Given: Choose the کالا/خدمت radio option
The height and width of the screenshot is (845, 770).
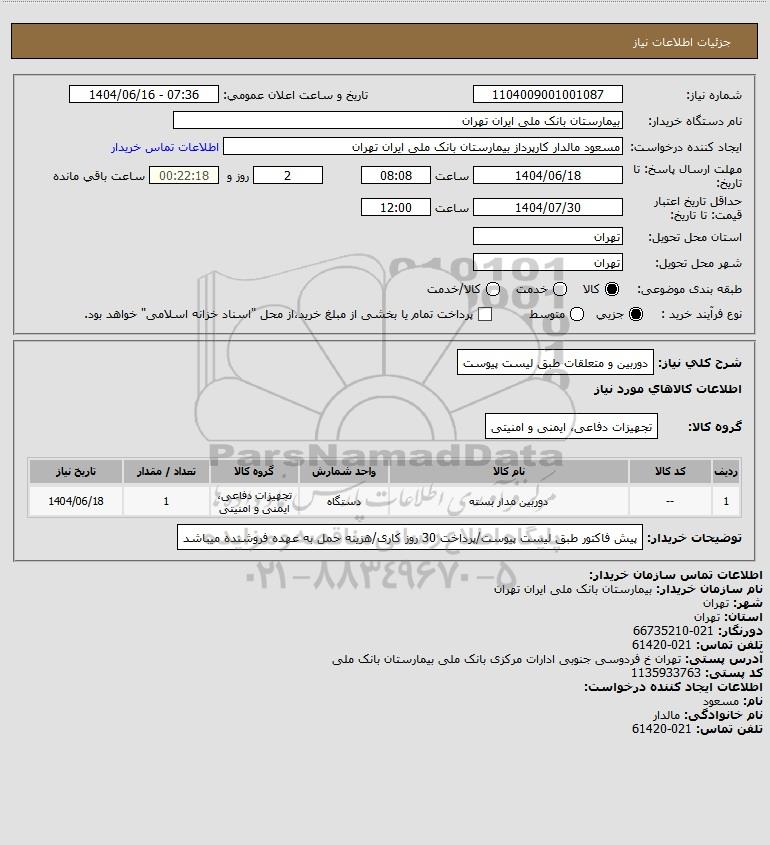Looking at the screenshot, I should click(492, 289).
